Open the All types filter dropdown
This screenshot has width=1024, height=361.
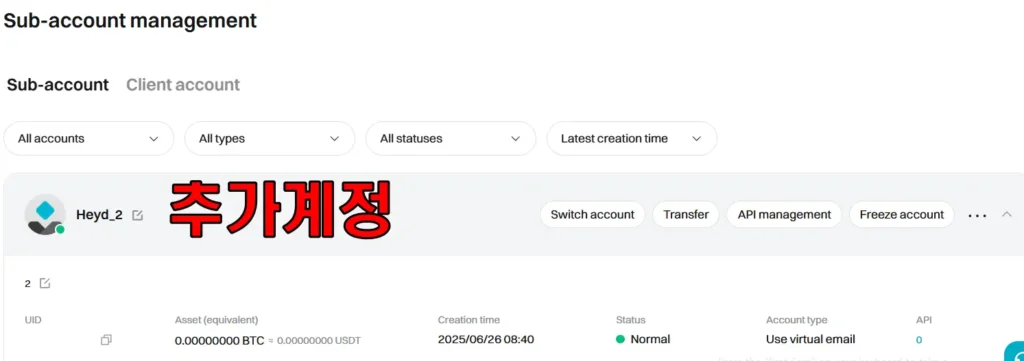click(x=270, y=138)
